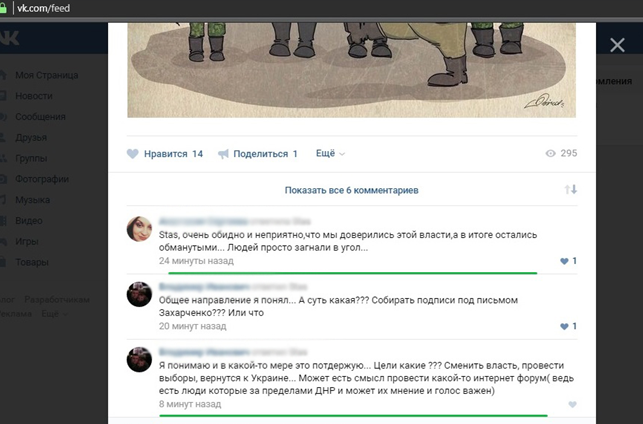Open Моя Страница in sidebar
The height and width of the screenshot is (424, 643).
46,75
